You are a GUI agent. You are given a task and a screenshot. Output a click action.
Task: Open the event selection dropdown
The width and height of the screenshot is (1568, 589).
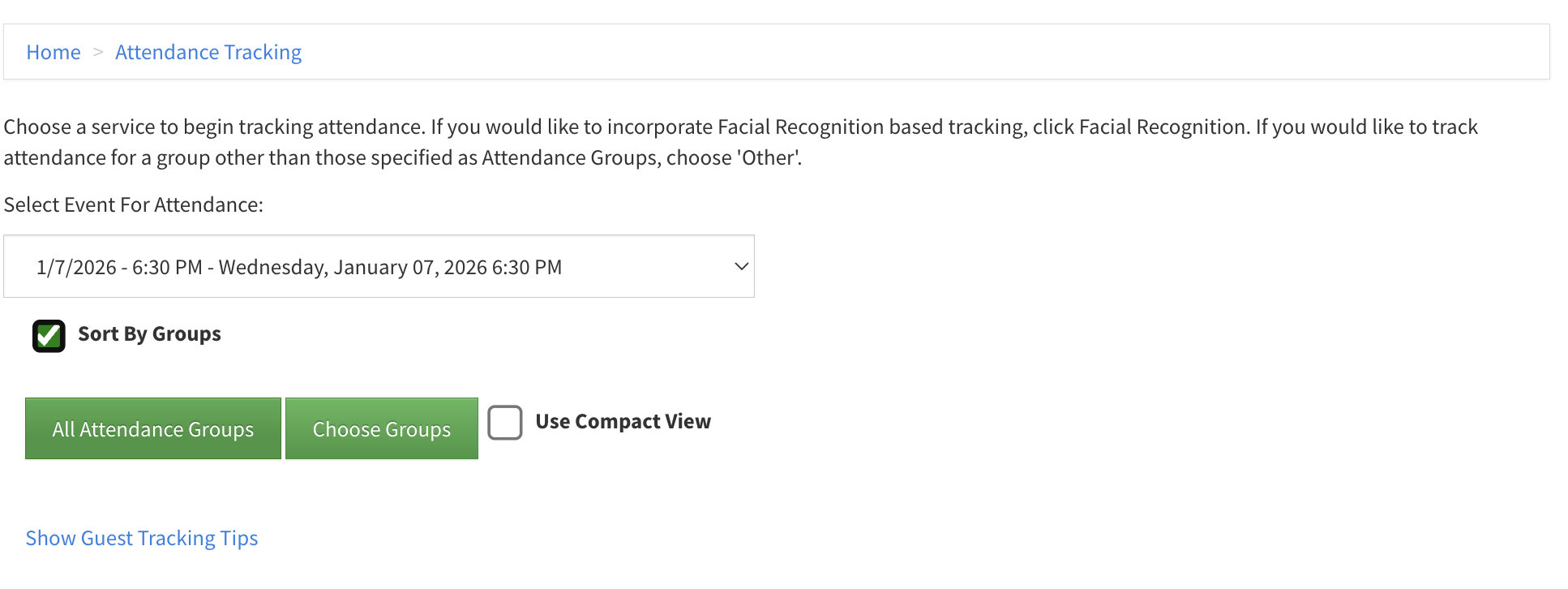[x=379, y=266]
